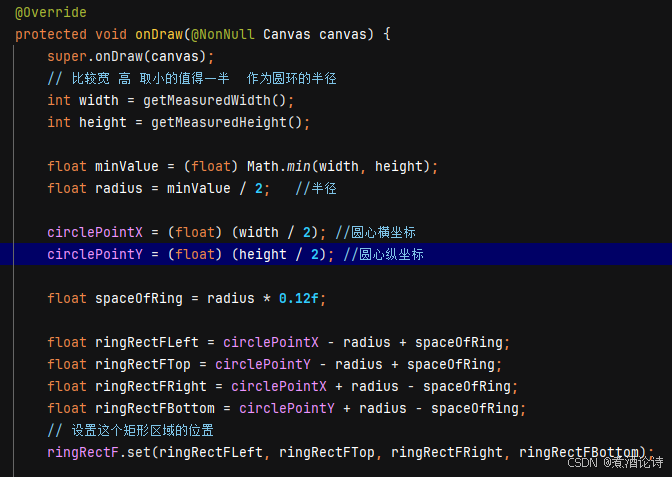The width and height of the screenshot is (672, 477).
Task: Click 'ringRectFRight' in its float declaration
Action: pyautogui.click(x=151, y=386)
